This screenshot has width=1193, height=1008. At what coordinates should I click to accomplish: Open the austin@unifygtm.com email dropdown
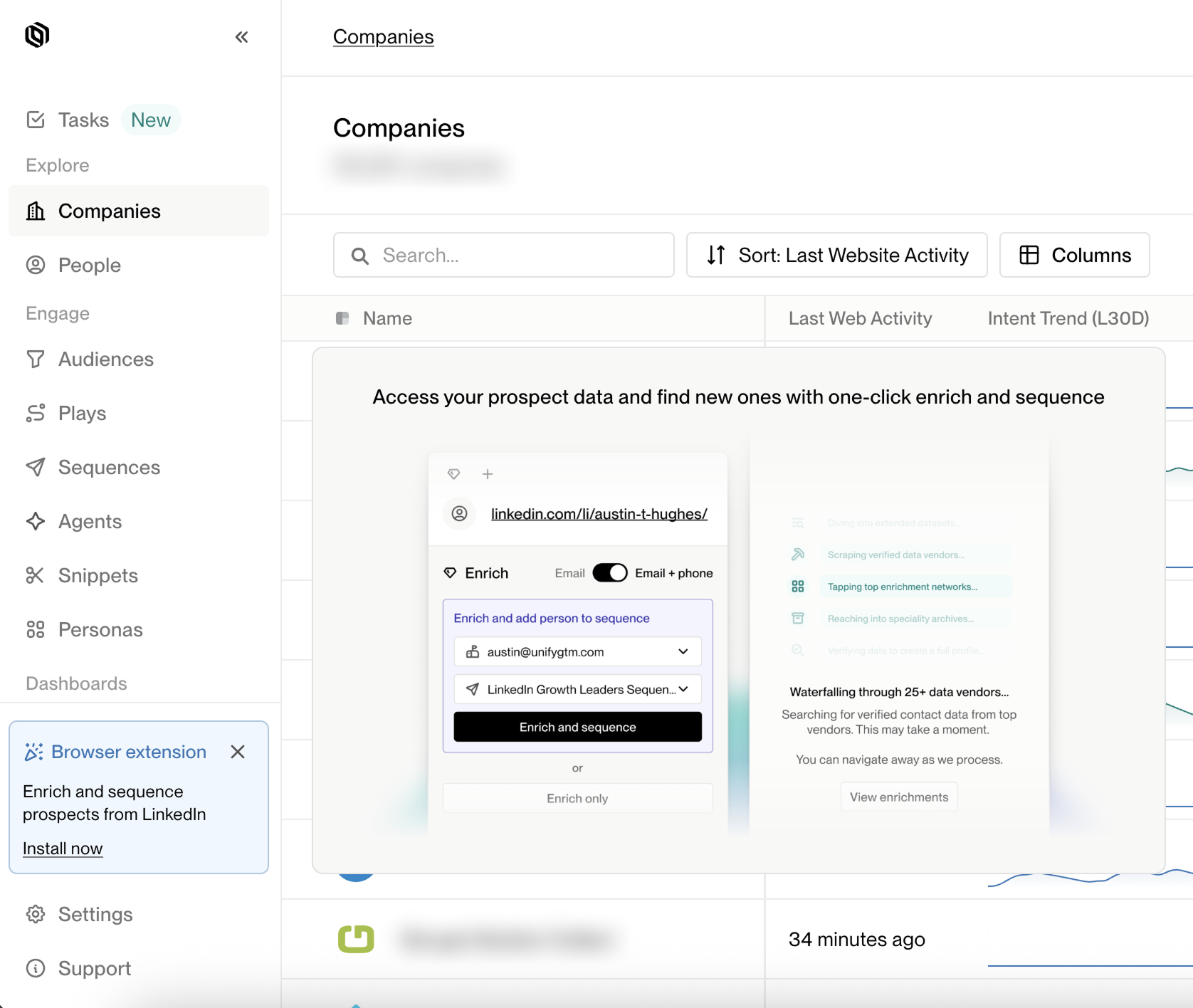pyautogui.click(x=682, y=651)
